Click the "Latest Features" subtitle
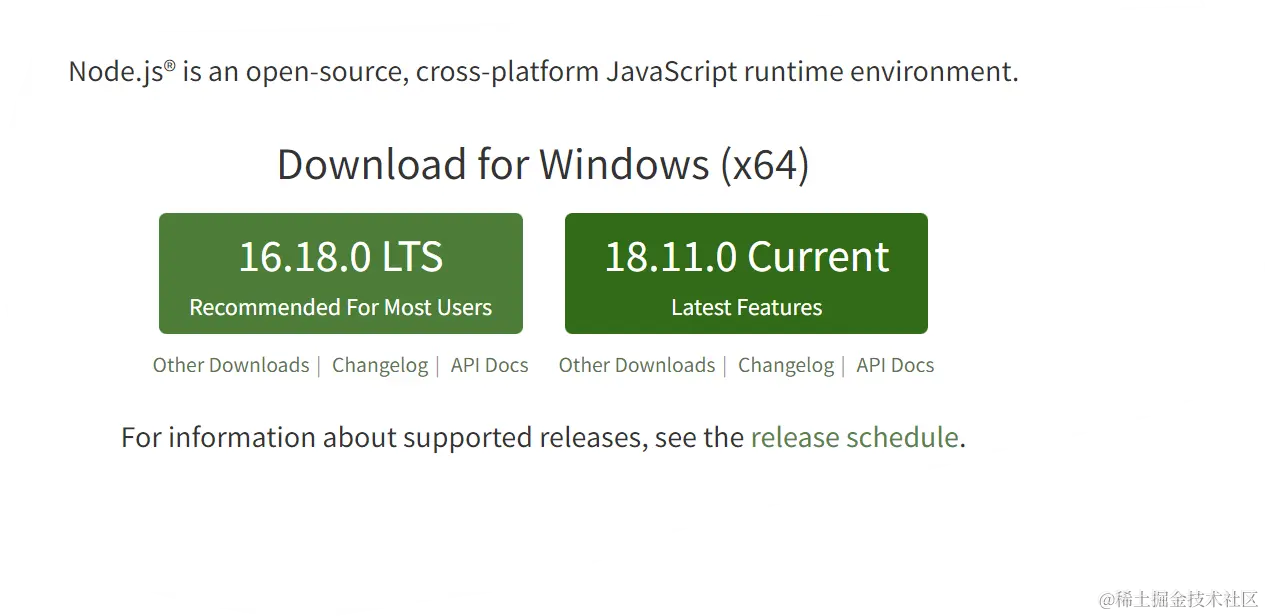Image resolution: width=1265 pixels, height=616 pixels. (x=746, y=307)
